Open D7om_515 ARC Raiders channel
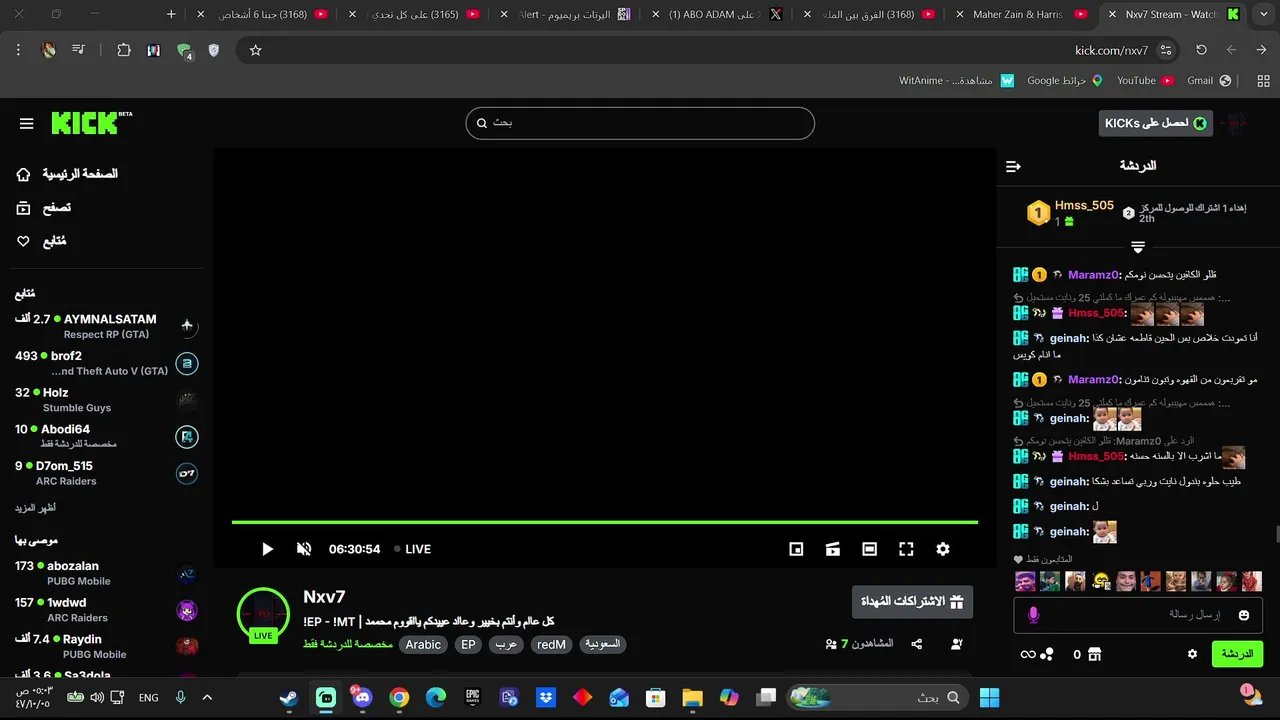Screen dimensions: 1280x720 click(x=106, y=473)
